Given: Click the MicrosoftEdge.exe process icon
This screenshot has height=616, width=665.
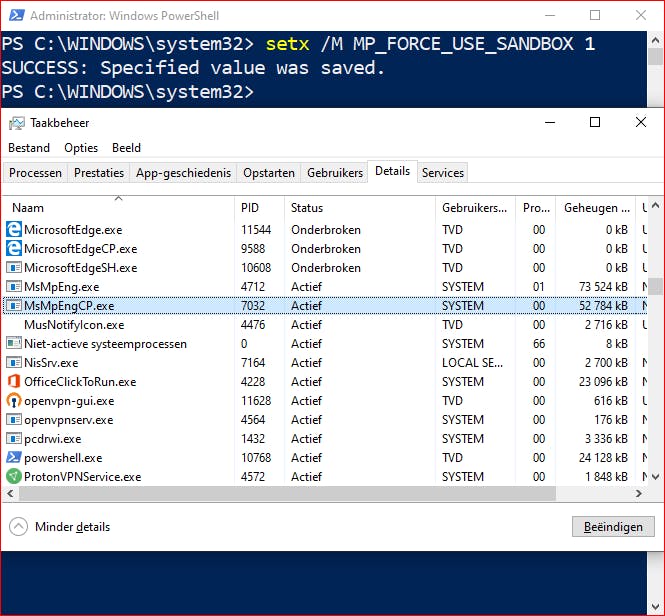Looking at the screenshot, I should click(x=14, y=230).
